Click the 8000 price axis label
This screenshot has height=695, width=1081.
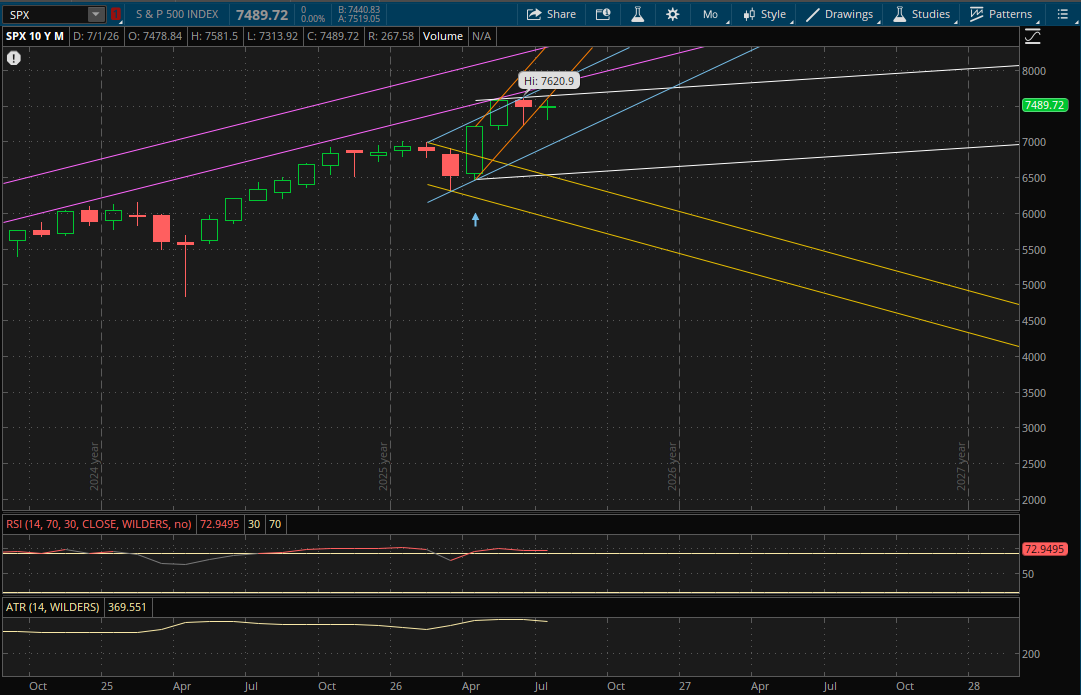click(x=1035, y=71)
